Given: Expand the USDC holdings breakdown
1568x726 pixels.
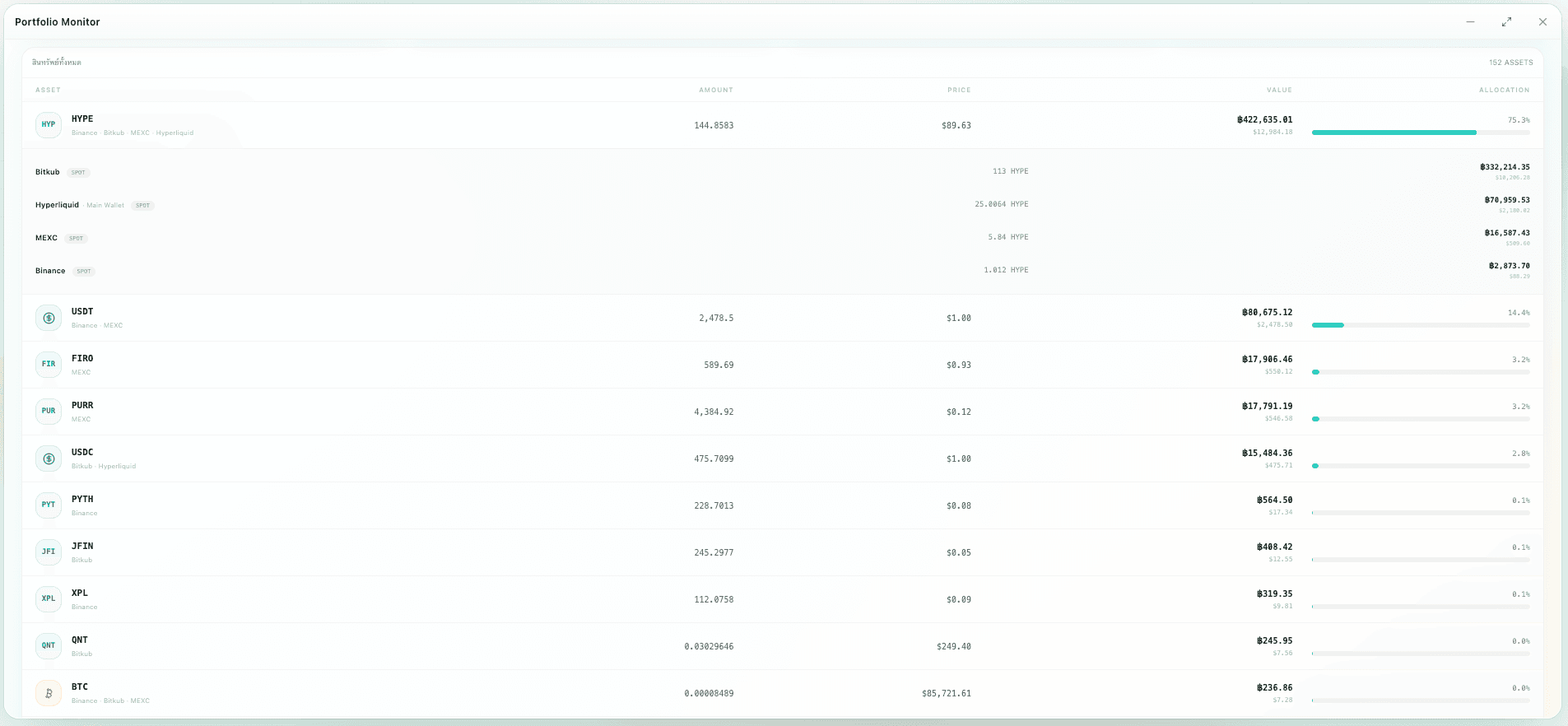Looking at the screenshot, I should pos(783,458).
